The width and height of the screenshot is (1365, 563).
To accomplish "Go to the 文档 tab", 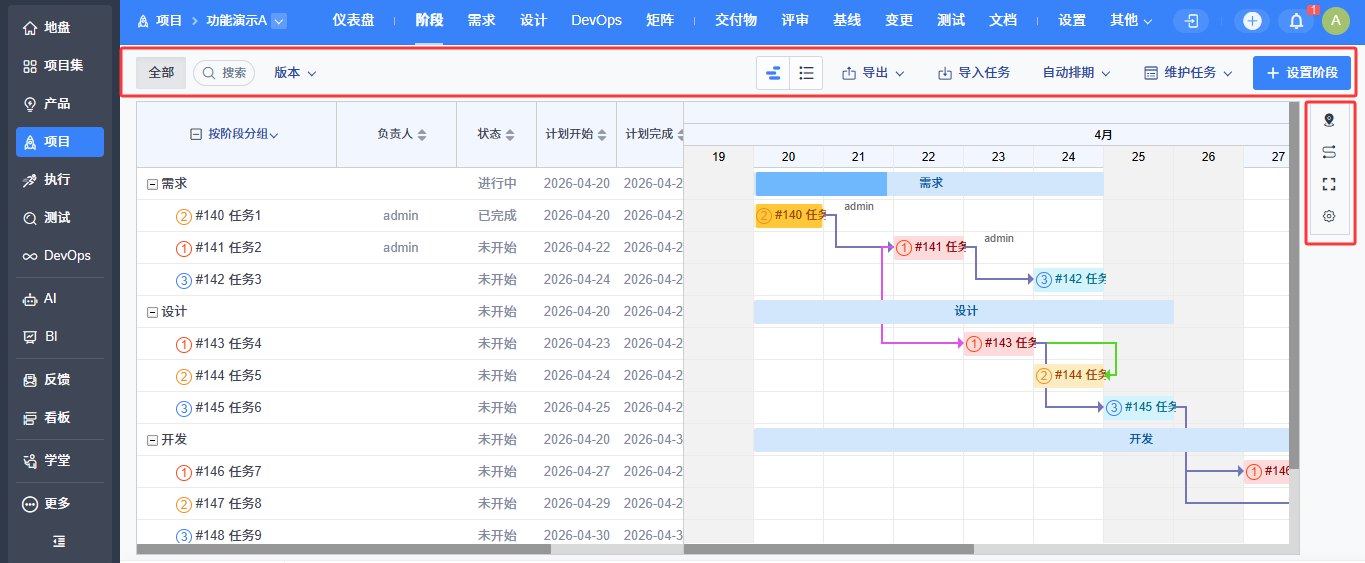I will (1003, 20).
